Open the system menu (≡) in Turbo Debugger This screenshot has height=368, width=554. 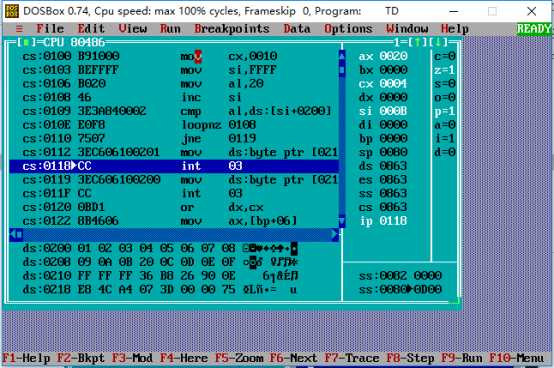pyautogui.click(x=19, y=29)
